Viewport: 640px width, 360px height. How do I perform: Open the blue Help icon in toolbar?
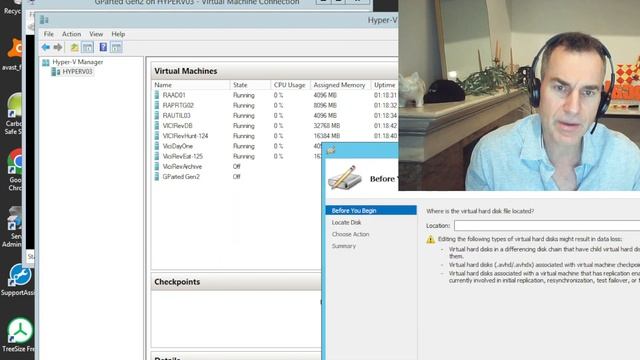click(103, 47)
